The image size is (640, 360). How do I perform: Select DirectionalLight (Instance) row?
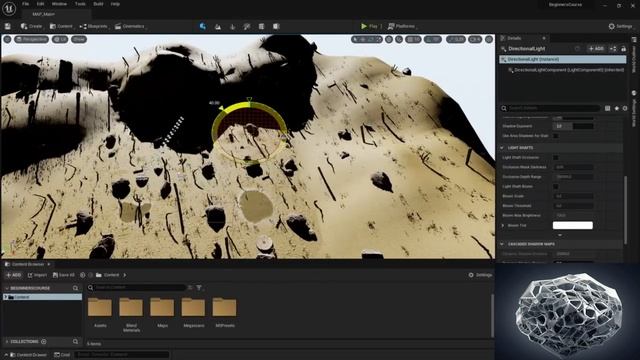pos(562,59)
